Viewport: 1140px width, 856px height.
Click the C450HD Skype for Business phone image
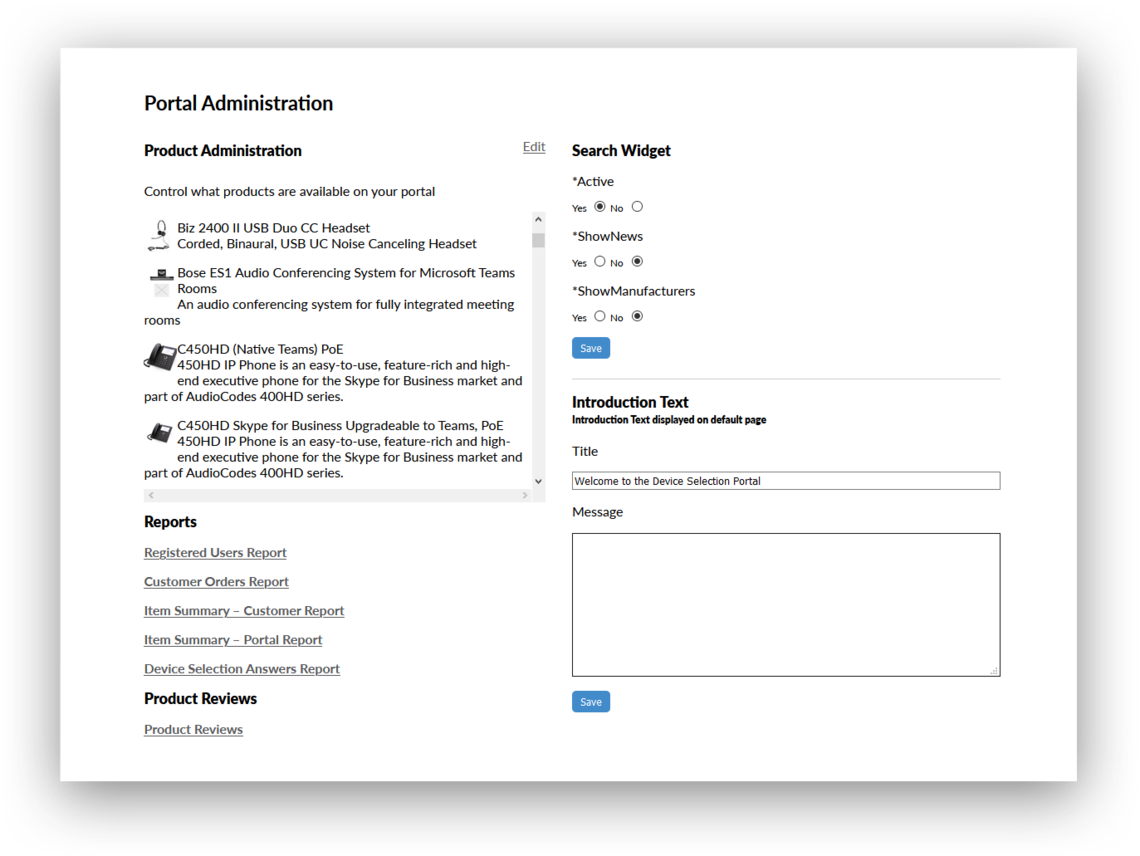(159, 433)
